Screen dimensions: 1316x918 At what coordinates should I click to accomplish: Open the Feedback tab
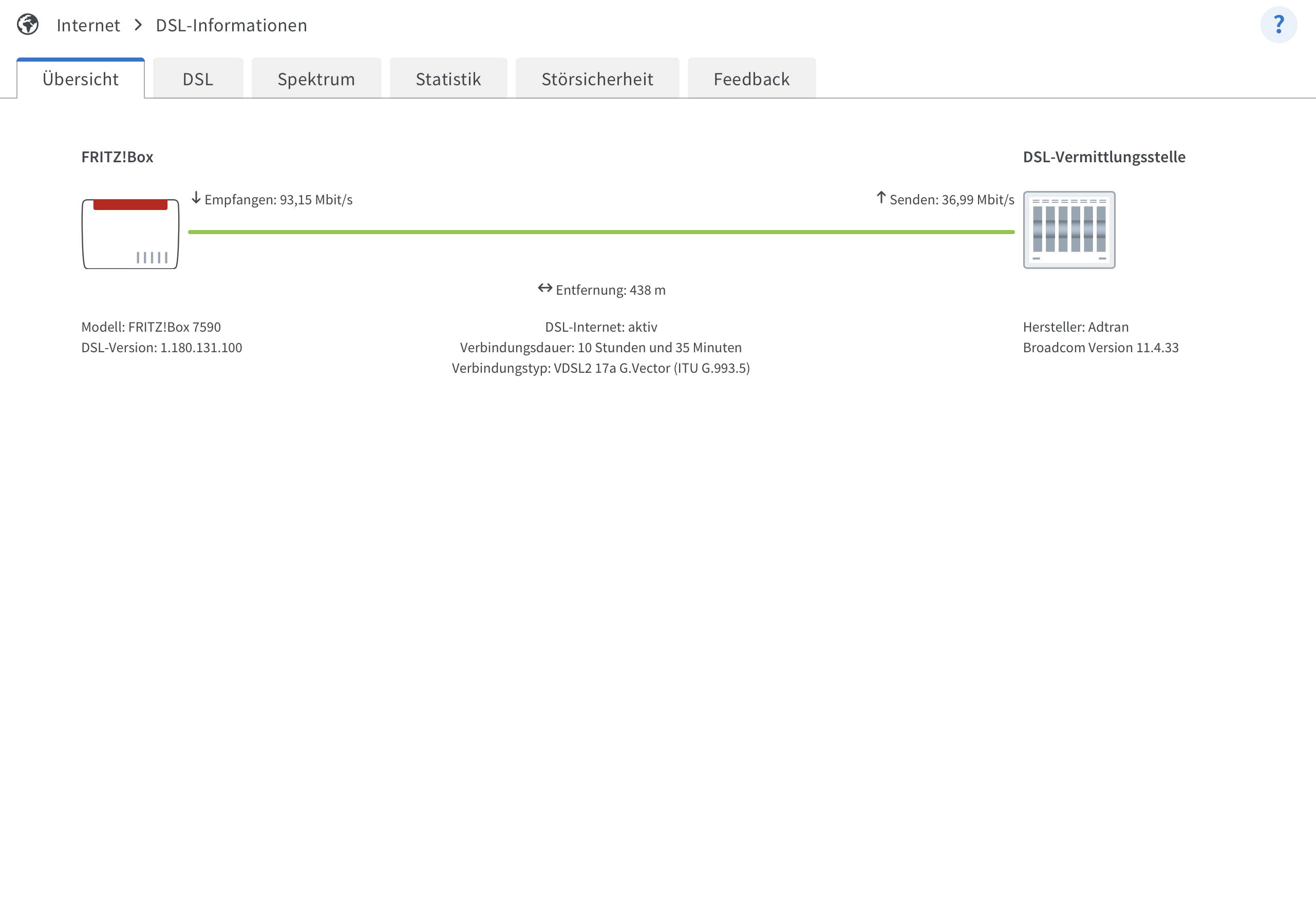tap(751, 79)
